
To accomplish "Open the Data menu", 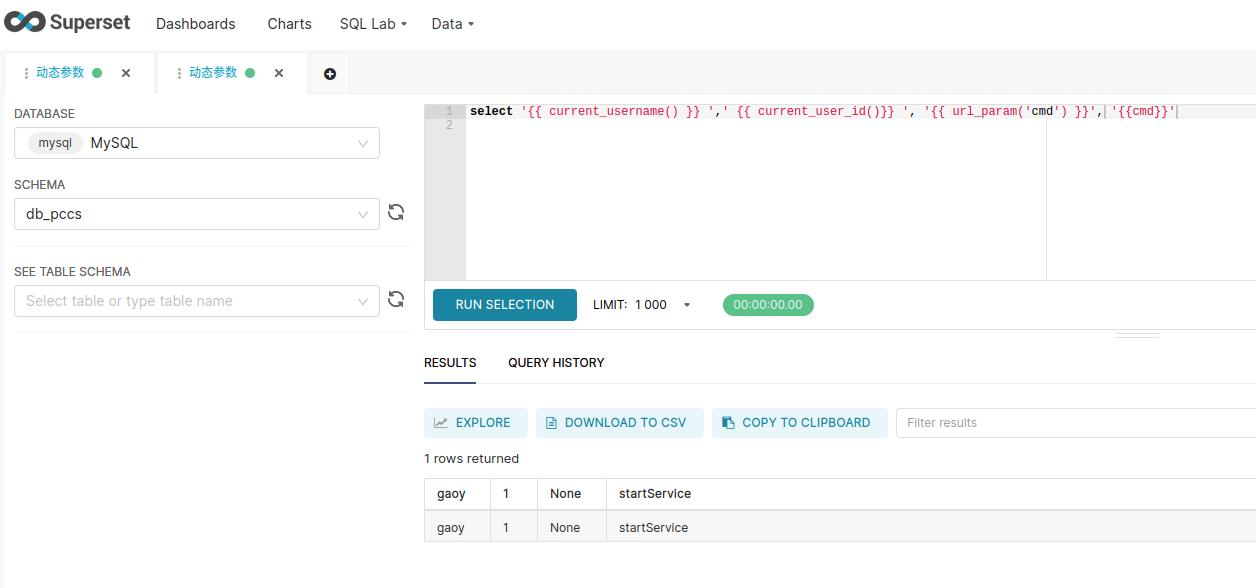I will click(452, 24).
